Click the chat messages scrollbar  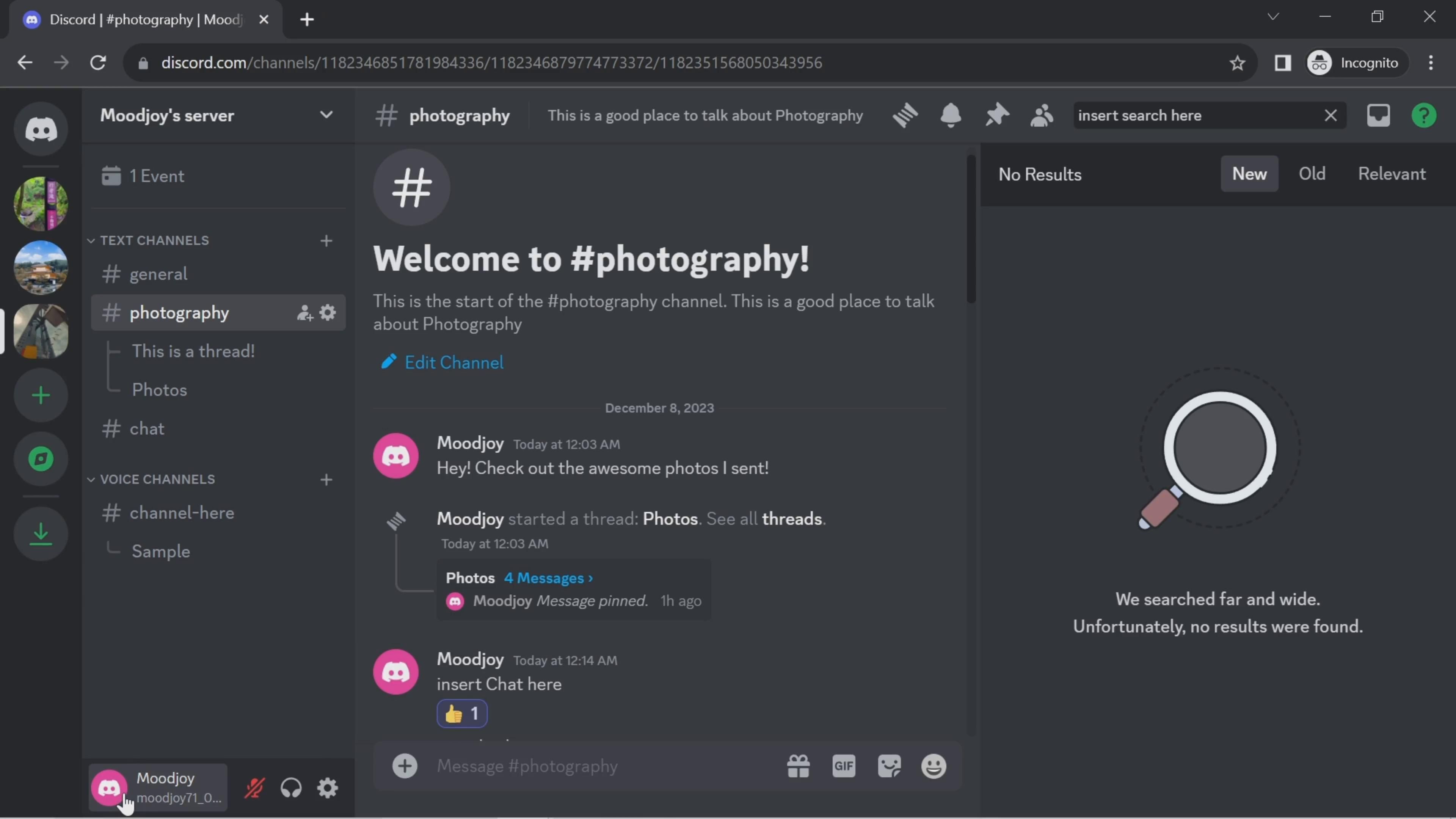(x=971, y=229)
